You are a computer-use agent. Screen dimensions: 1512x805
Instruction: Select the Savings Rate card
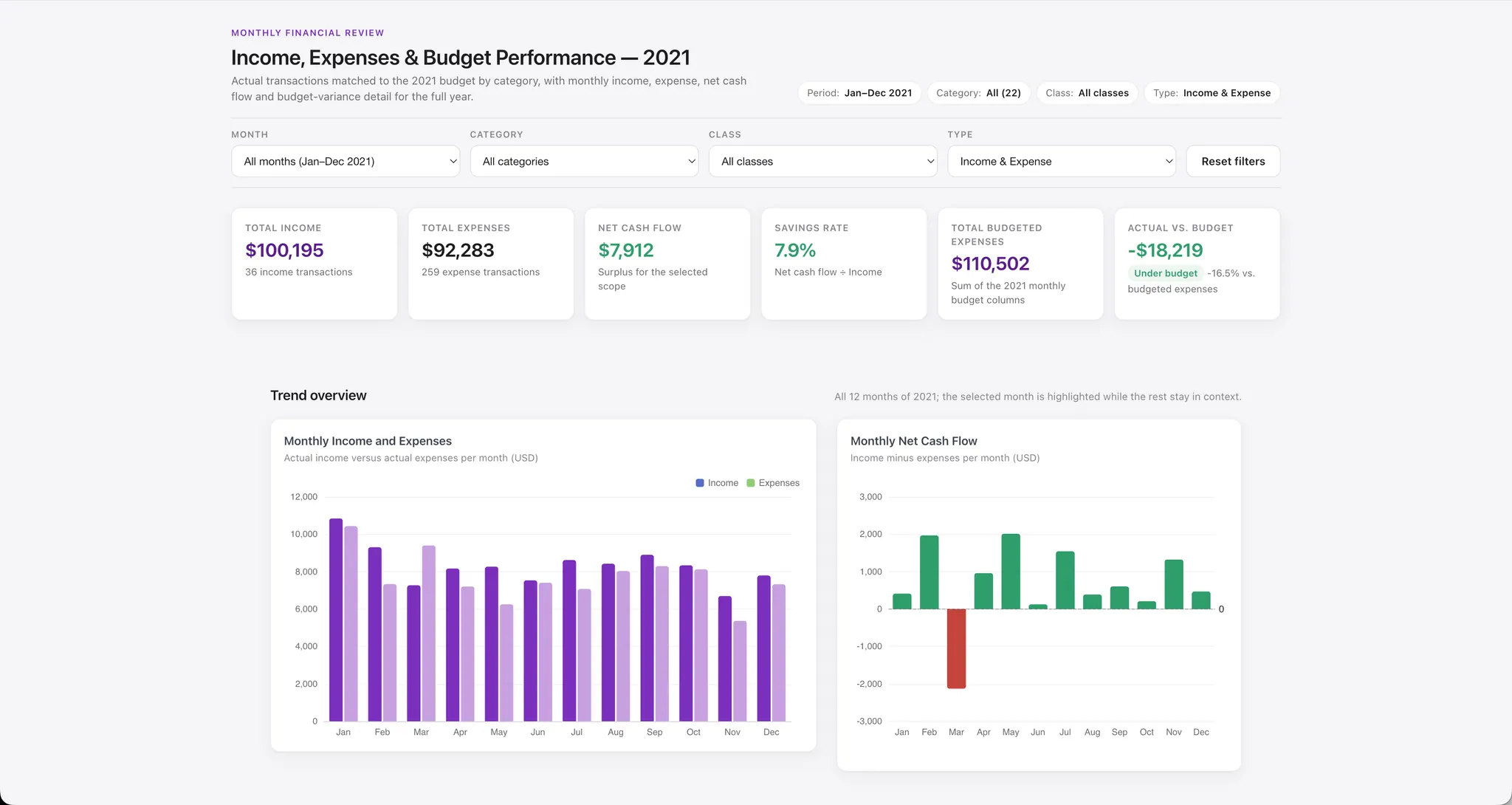[x=844, y=264]
